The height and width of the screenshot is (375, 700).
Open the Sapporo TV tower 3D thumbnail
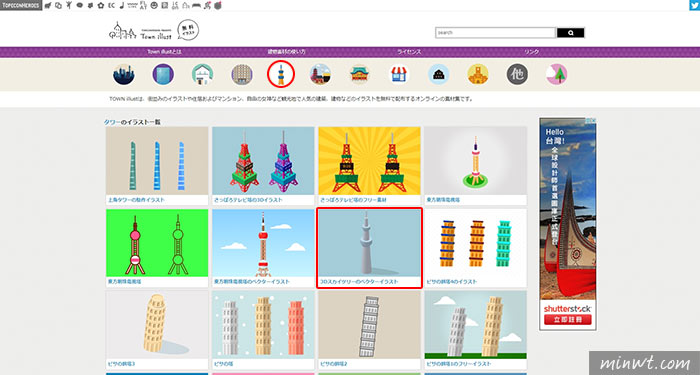point(263,161)
